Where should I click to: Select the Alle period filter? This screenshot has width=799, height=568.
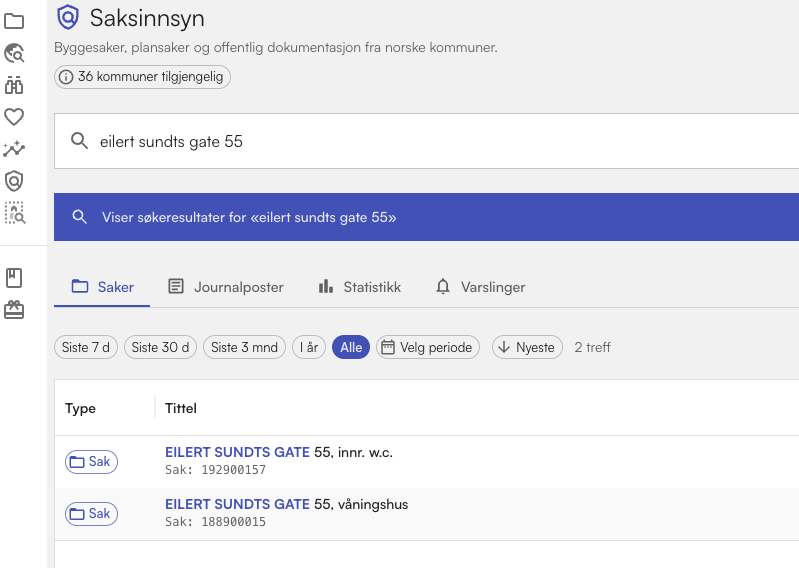[351, 347]
